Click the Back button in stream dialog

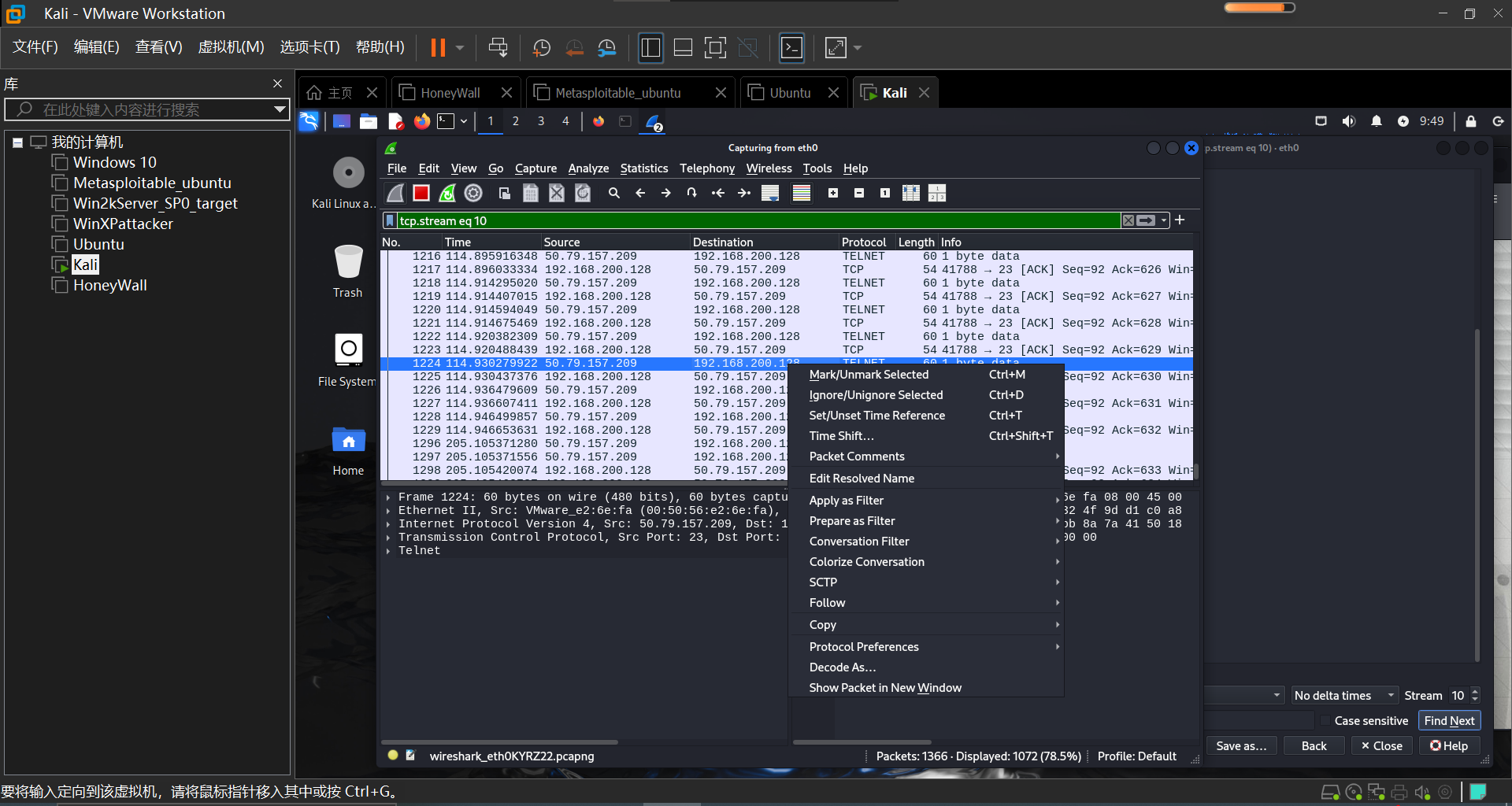click(x=1314, y=746)
